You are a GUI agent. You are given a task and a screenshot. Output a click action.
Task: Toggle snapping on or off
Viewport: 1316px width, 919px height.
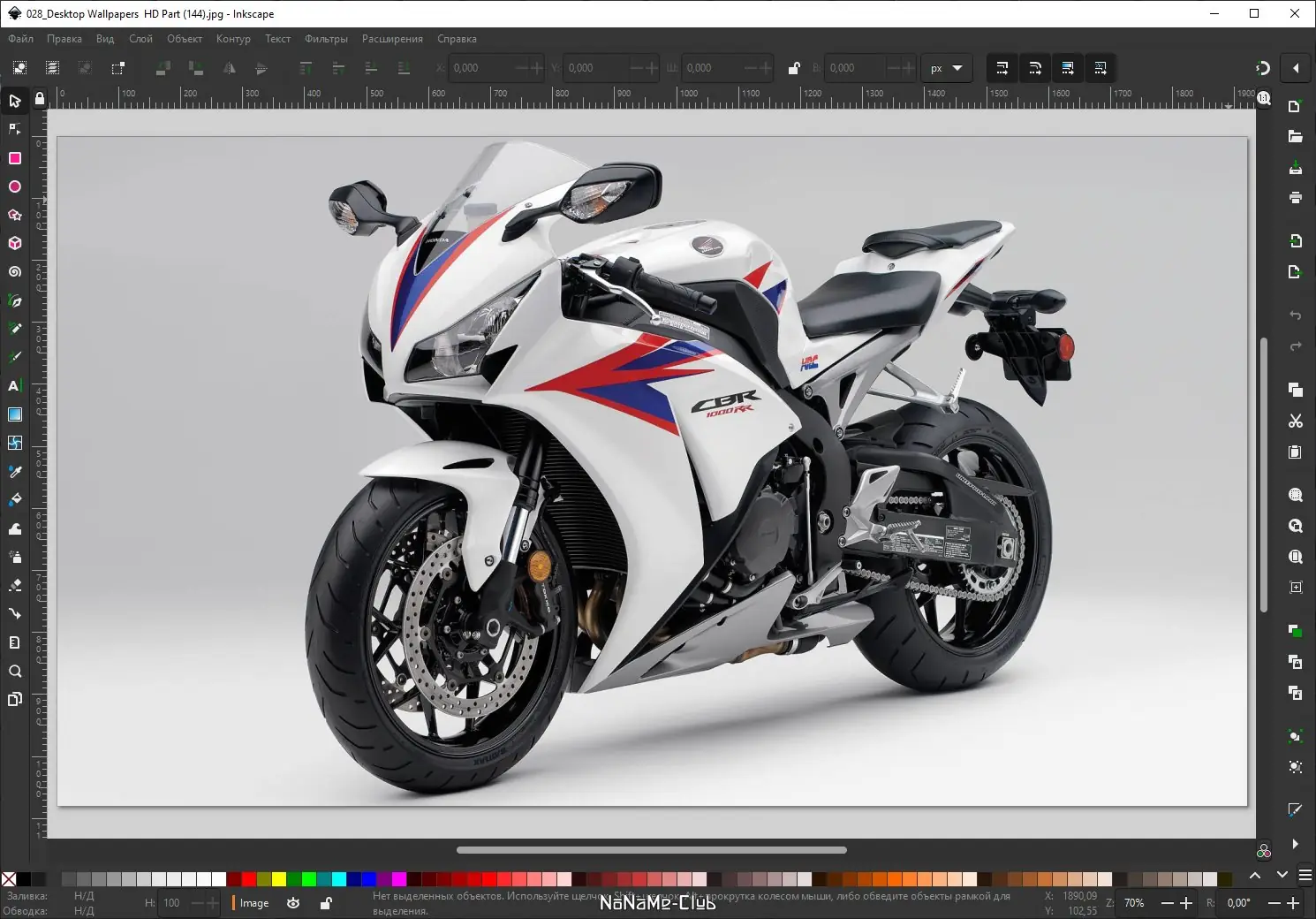pyautogui.click(x=1263, y=68)
